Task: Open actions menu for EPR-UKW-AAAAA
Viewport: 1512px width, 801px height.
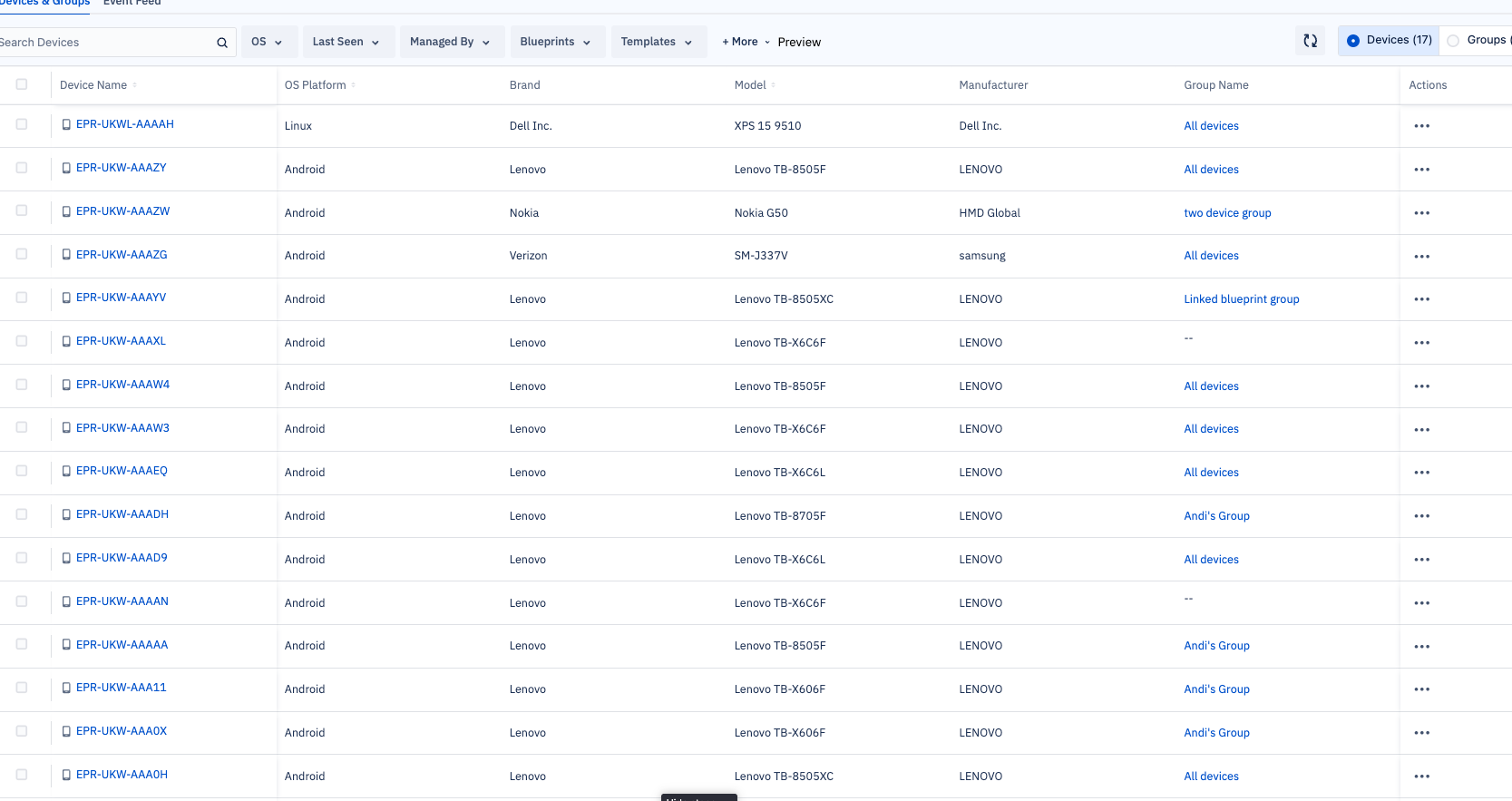Action: [1421, 646]
